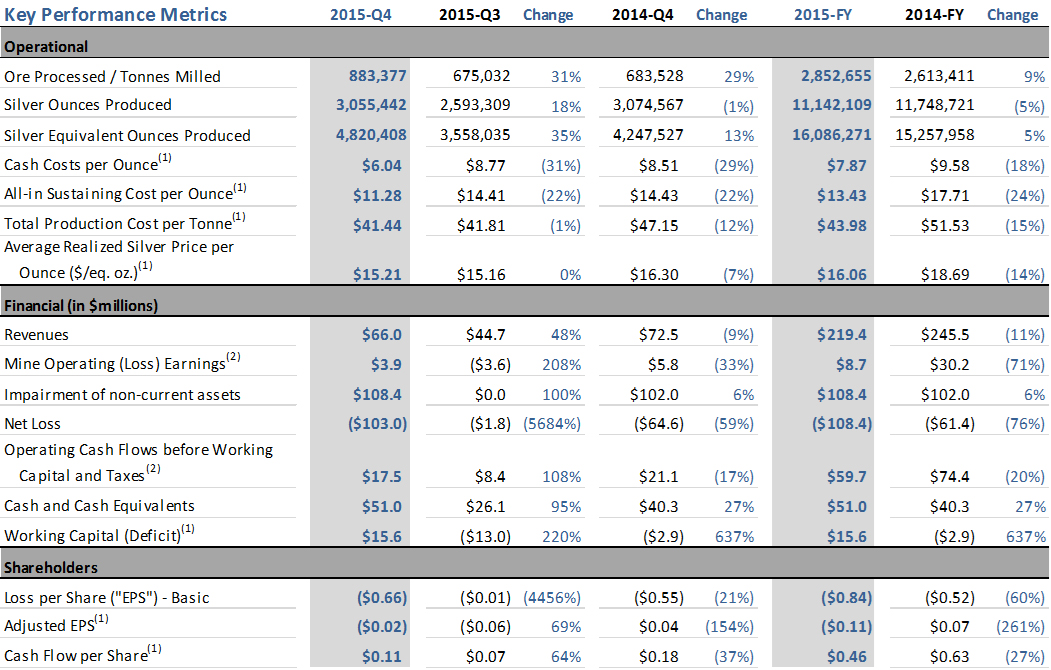
Task: Select the 2014-Q4 column header
Action: (642, 15)
